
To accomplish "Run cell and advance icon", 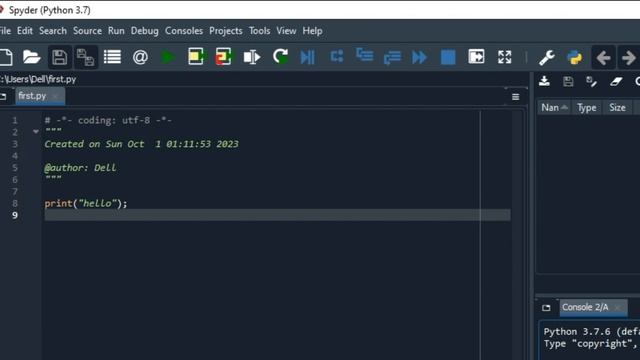I will 223,57.
